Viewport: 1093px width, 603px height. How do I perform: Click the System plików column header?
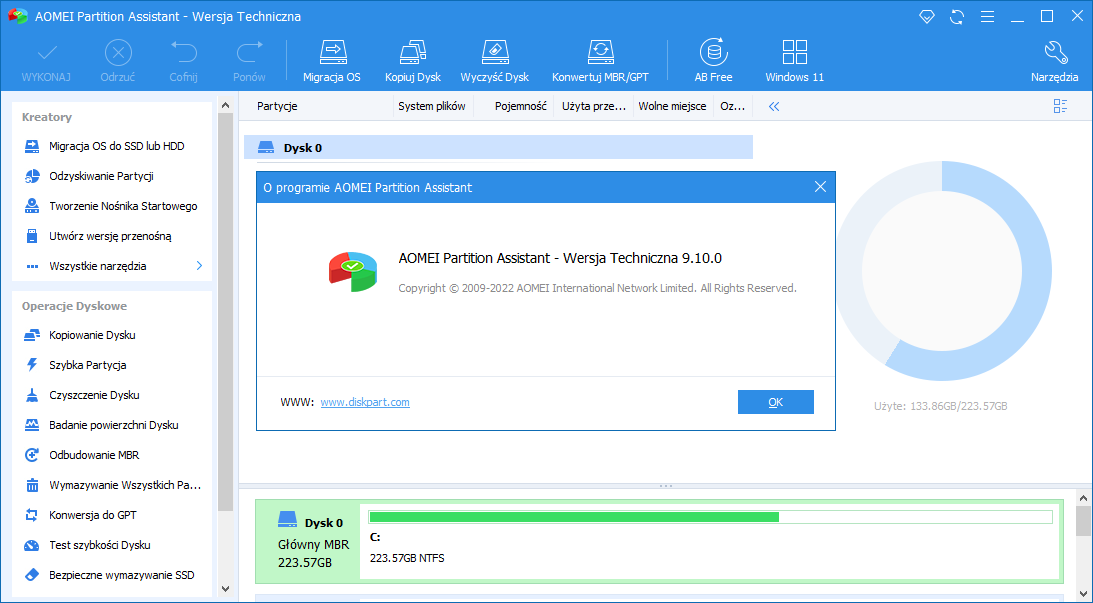pos(432,107)
